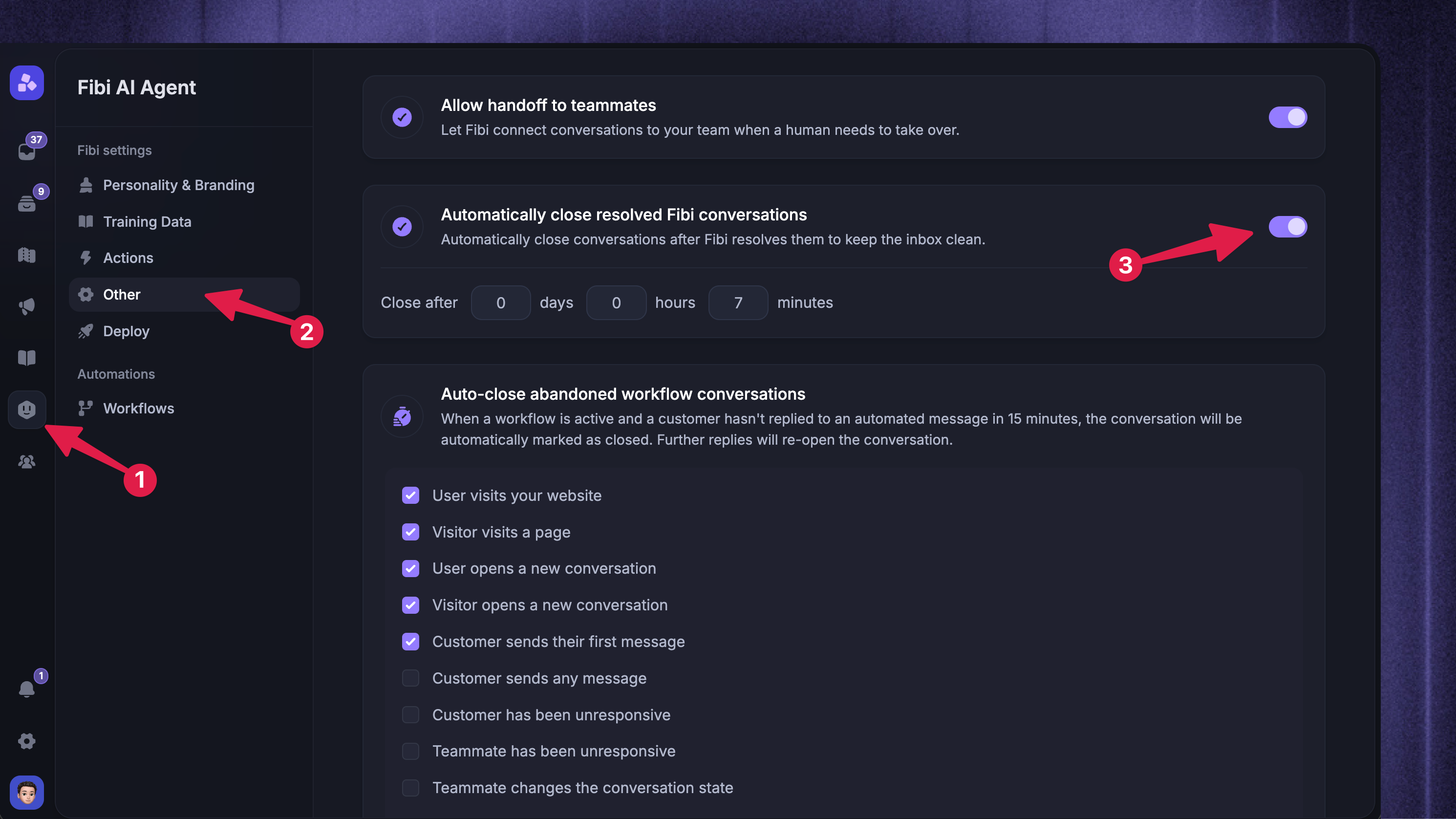Select the Other settings item

tap(184, 295)
